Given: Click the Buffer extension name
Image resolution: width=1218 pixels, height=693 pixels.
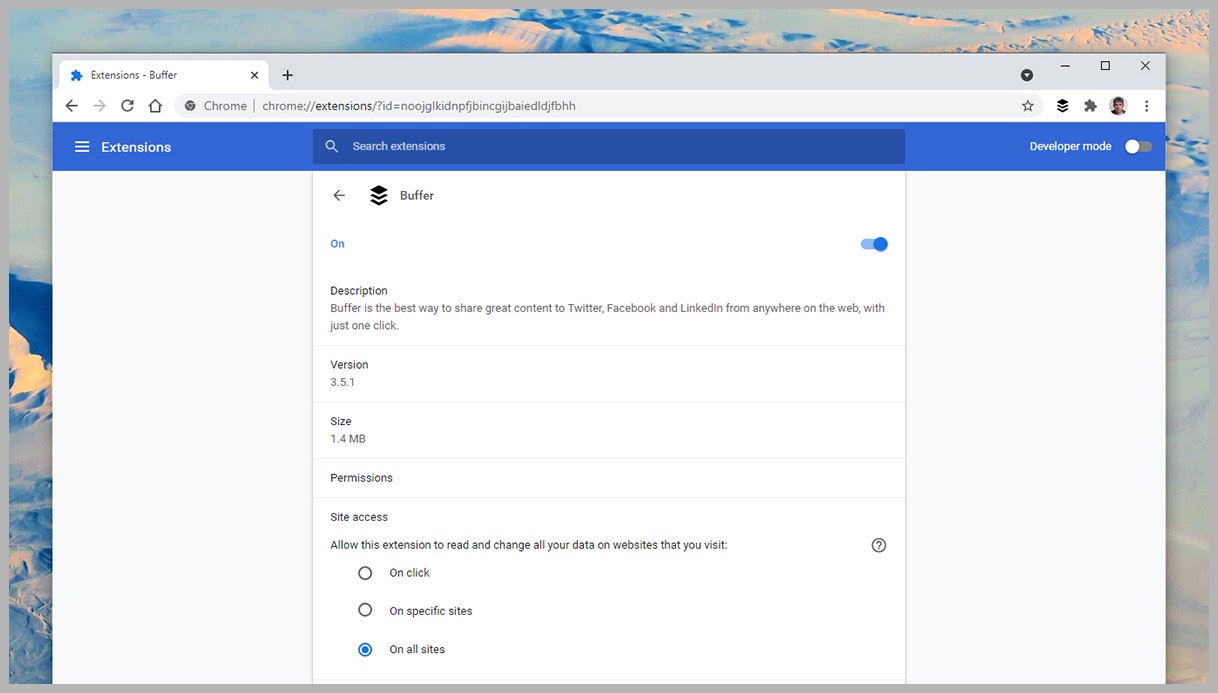Looking at the screenshot, I should click(417, 196).
